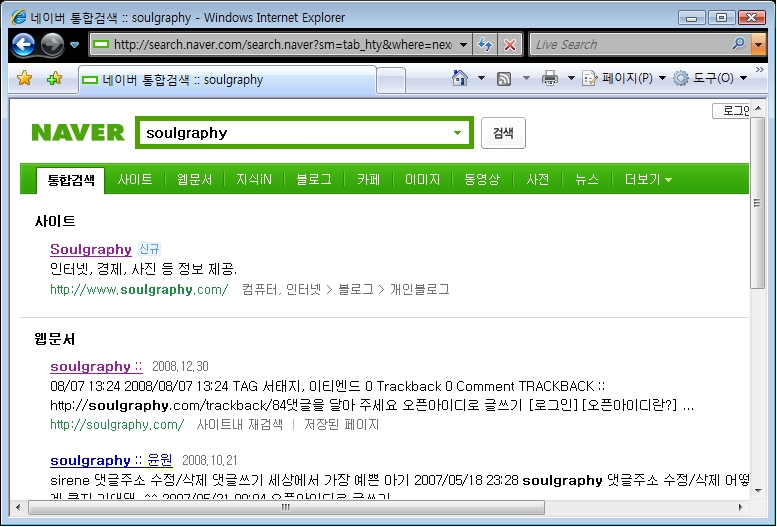Click the vertical scrollbar thumb
777x527 pixels.
758,202
